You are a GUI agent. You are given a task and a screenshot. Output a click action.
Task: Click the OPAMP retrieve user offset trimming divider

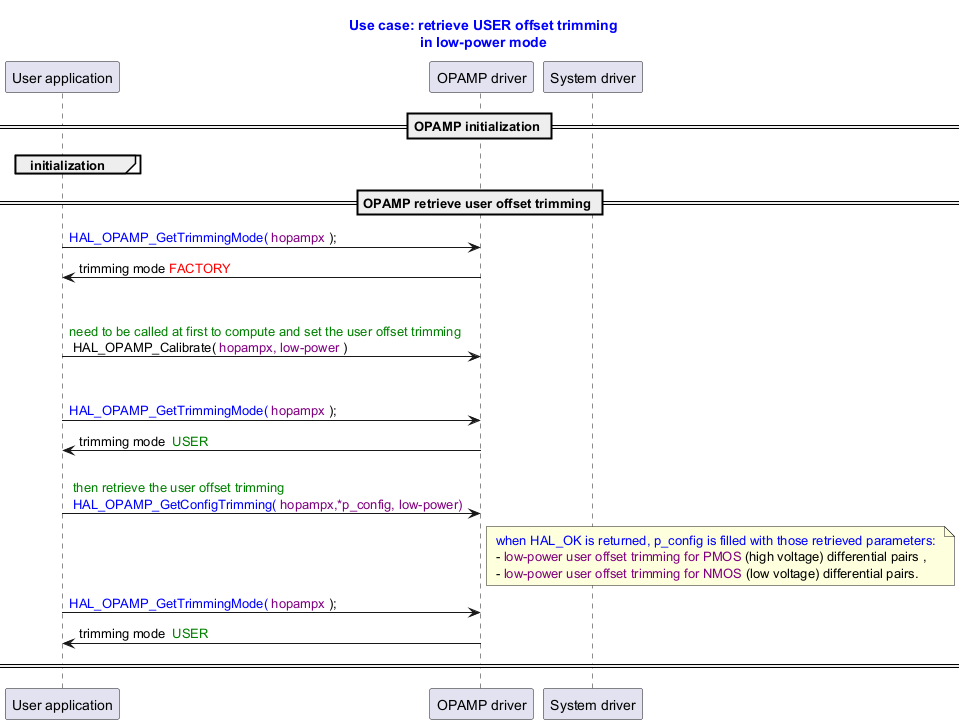(479, 203)
